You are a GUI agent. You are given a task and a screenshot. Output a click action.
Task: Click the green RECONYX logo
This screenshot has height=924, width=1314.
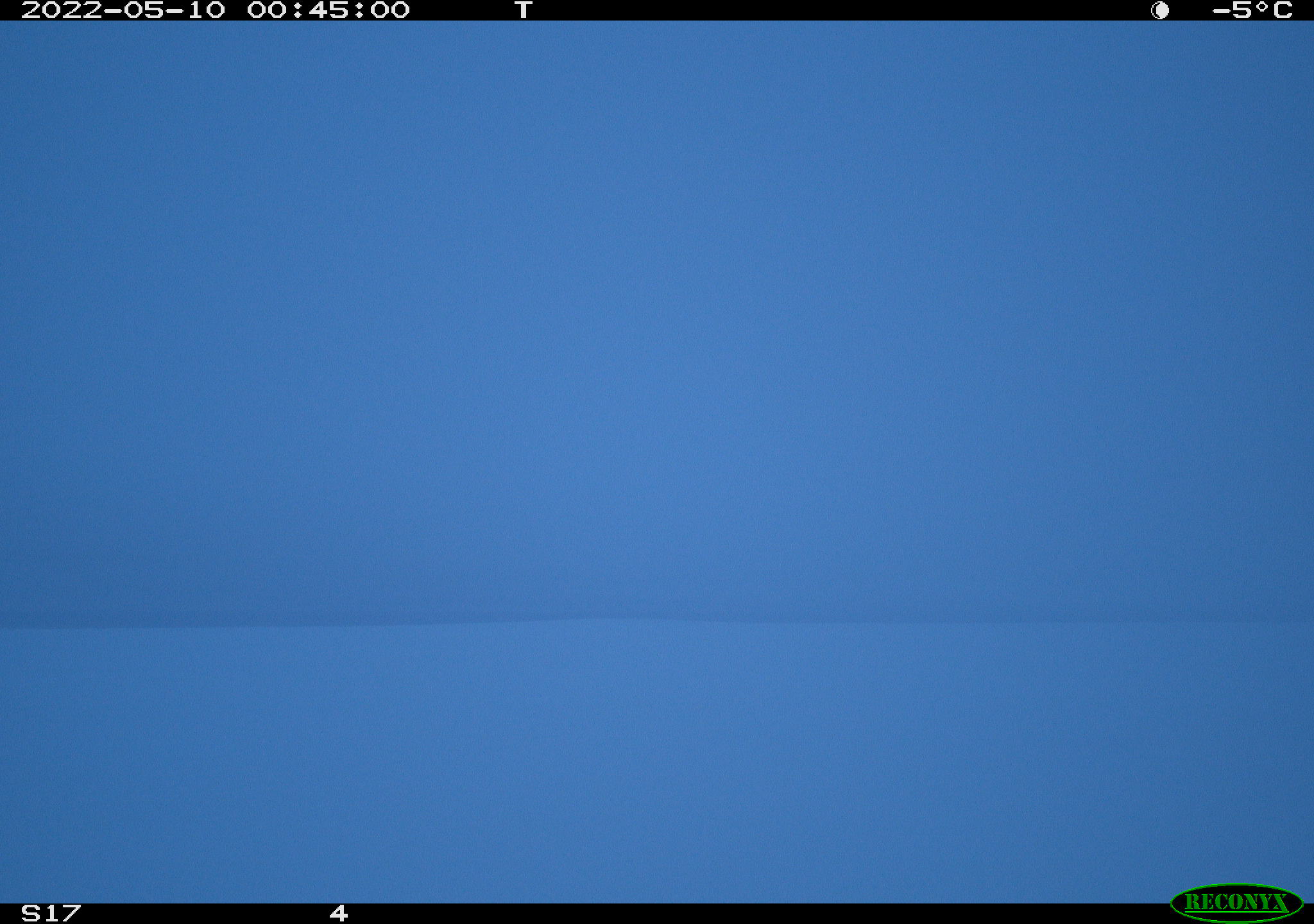click(1236, 902)
